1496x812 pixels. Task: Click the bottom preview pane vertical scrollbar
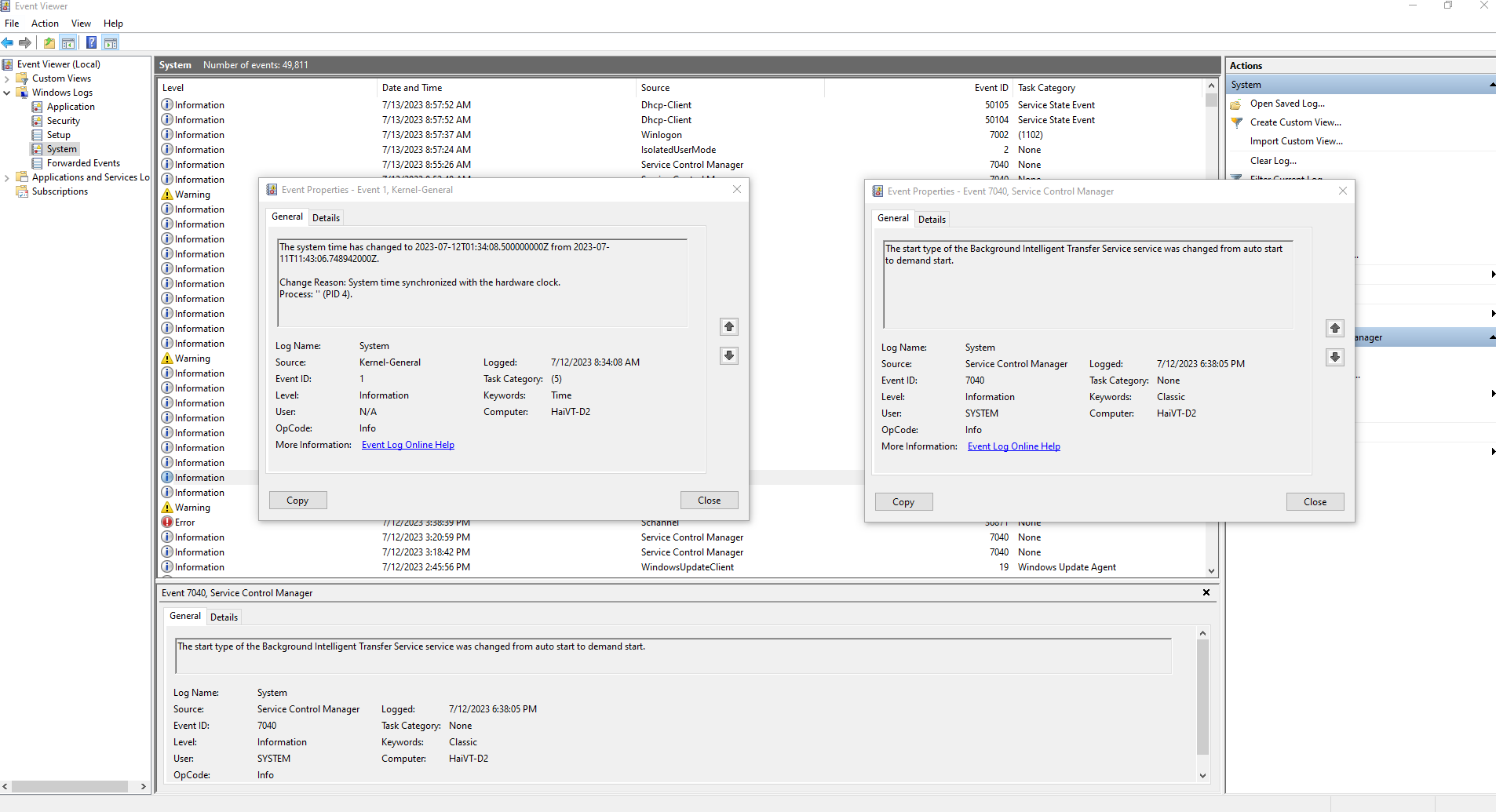[1202, 698]
